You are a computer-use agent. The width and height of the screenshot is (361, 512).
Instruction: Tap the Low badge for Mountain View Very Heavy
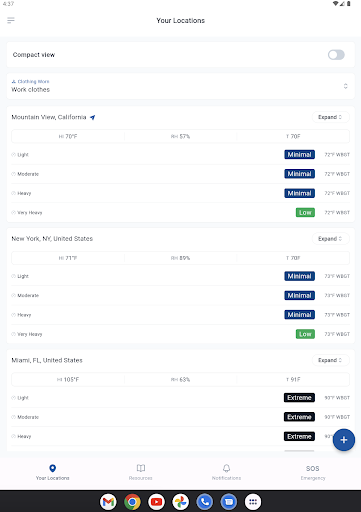(x=305, y=212)
